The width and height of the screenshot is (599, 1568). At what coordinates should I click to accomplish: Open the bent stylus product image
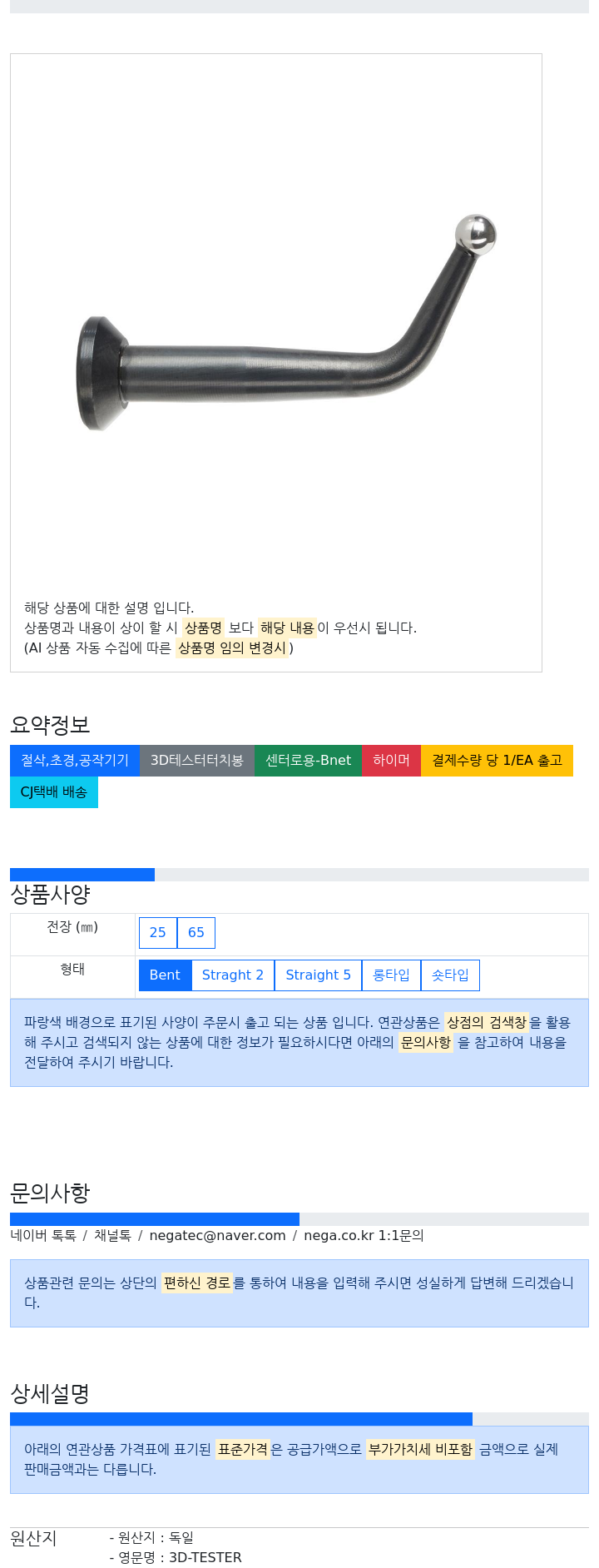pyautogui.click(x=287, y=325)
